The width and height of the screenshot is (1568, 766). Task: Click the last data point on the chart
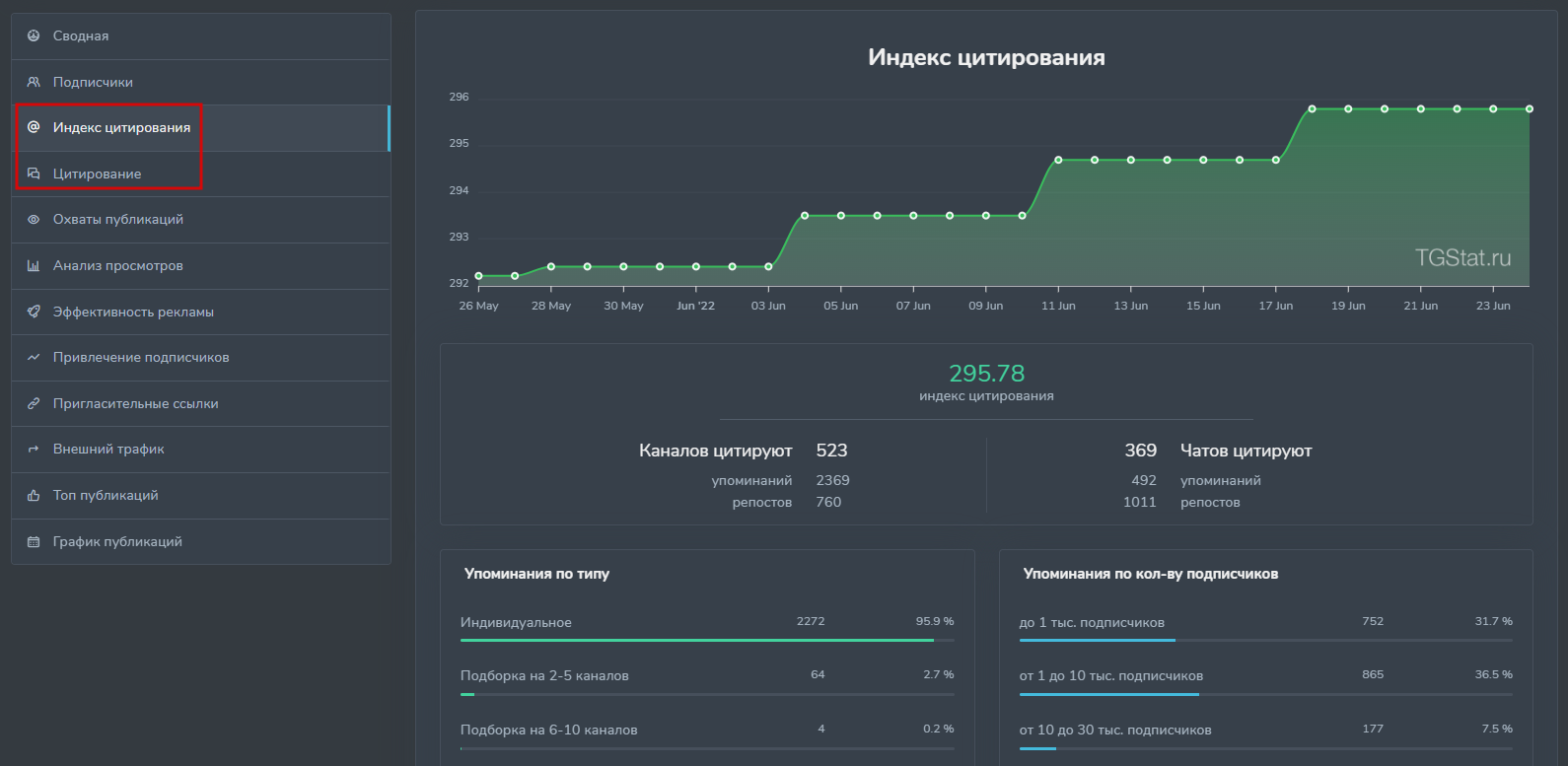click(1530, 109)
